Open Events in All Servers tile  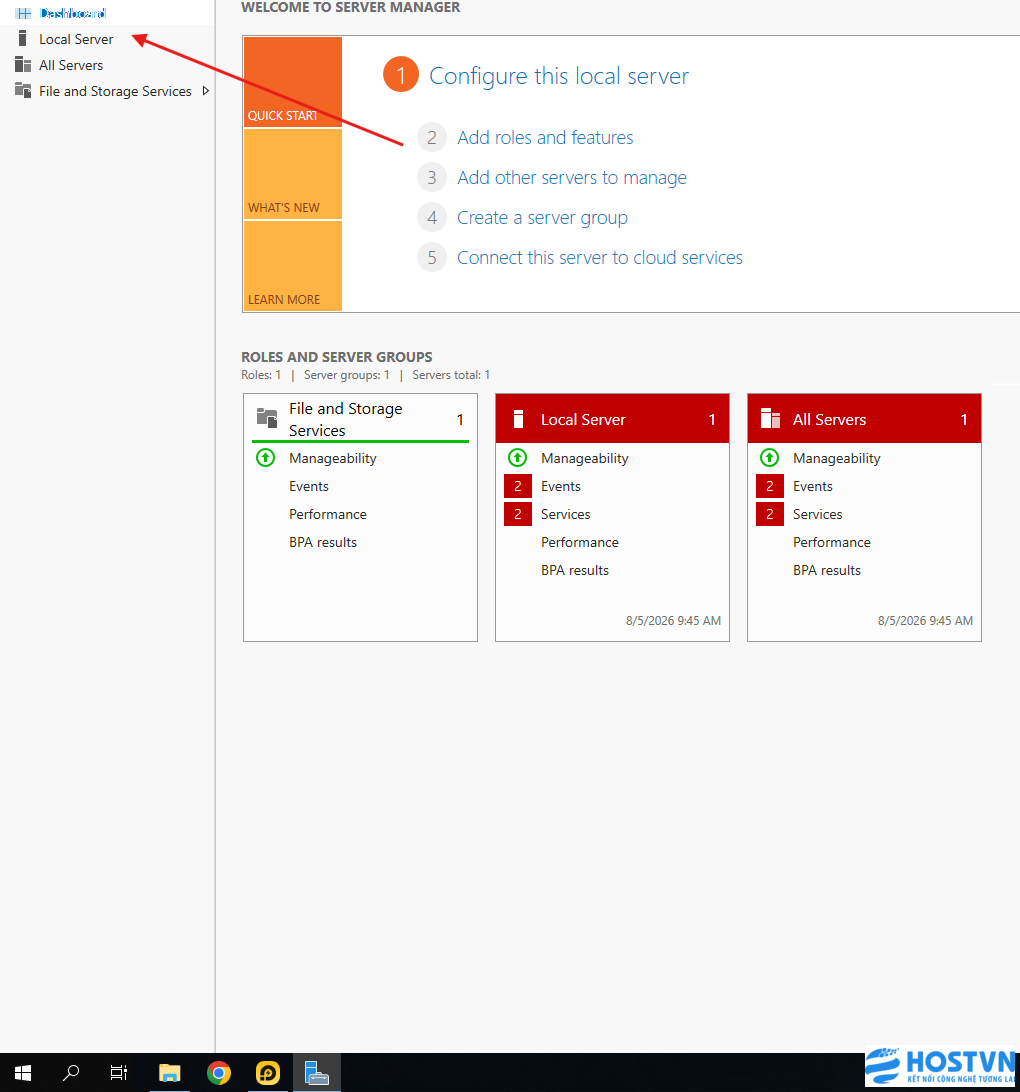point(813,486)
